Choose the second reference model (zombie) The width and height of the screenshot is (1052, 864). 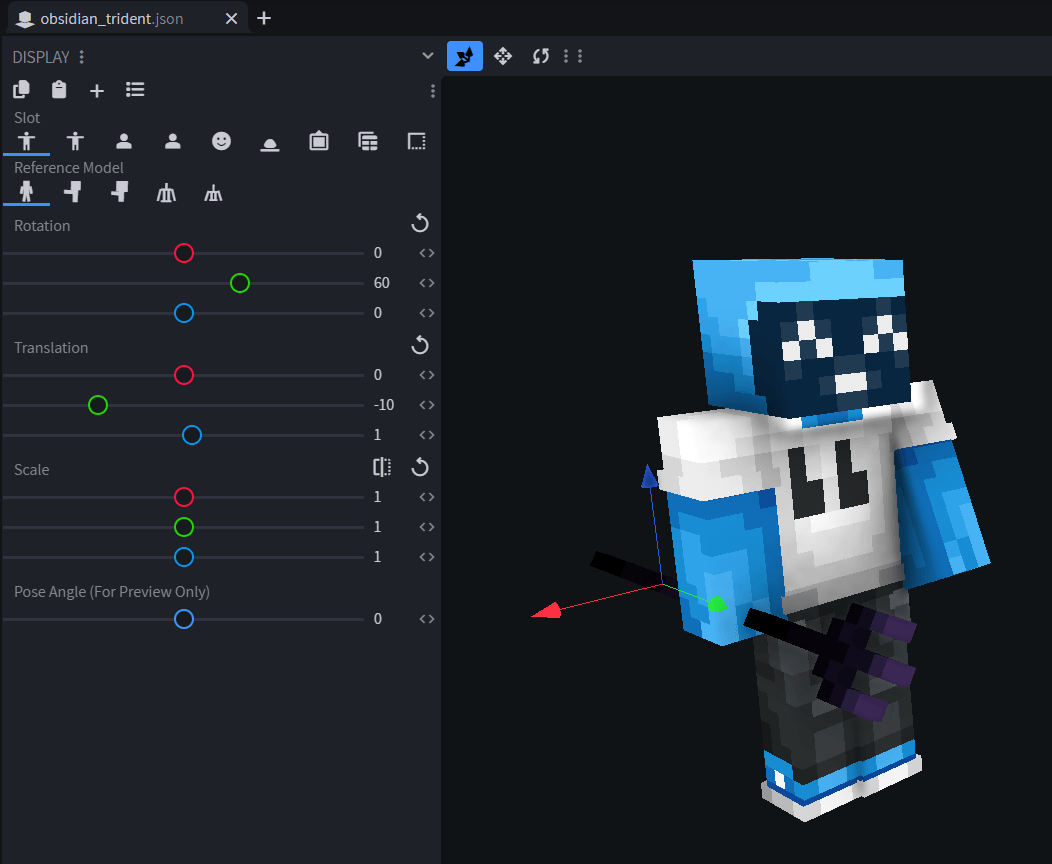coord(72,192)
